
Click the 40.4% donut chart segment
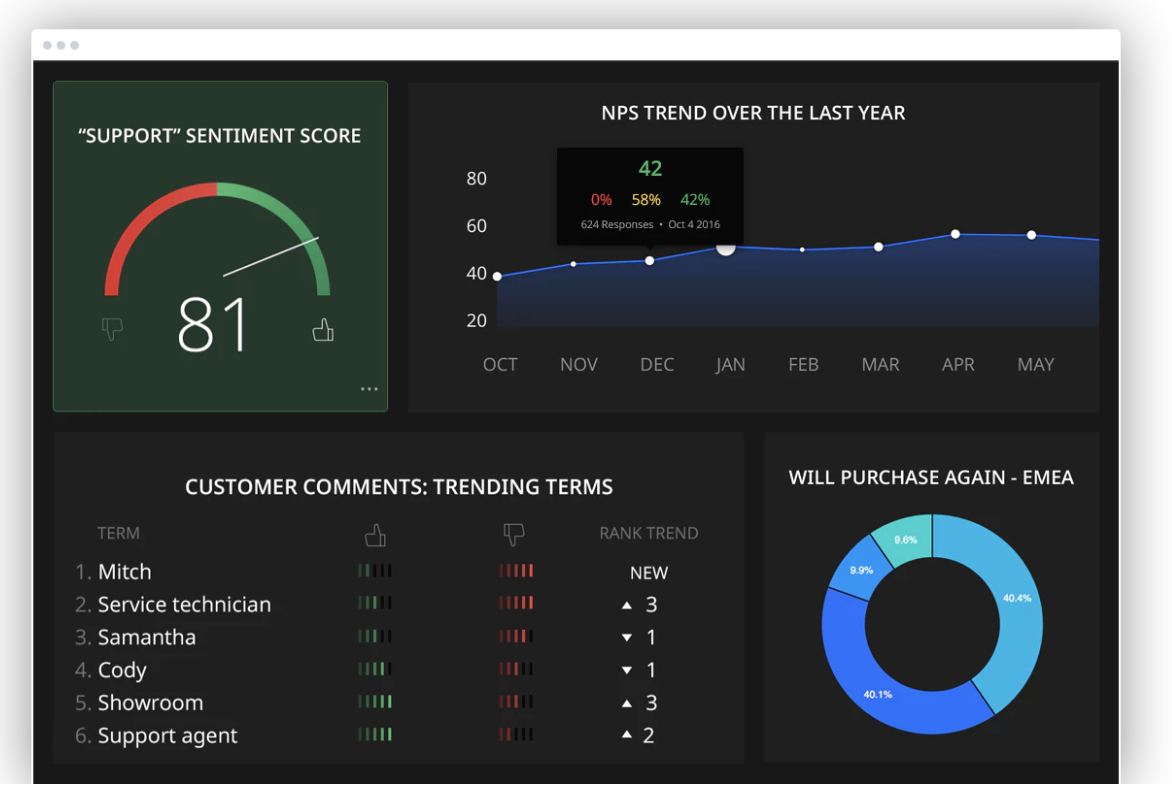[x=1010, y=600]
